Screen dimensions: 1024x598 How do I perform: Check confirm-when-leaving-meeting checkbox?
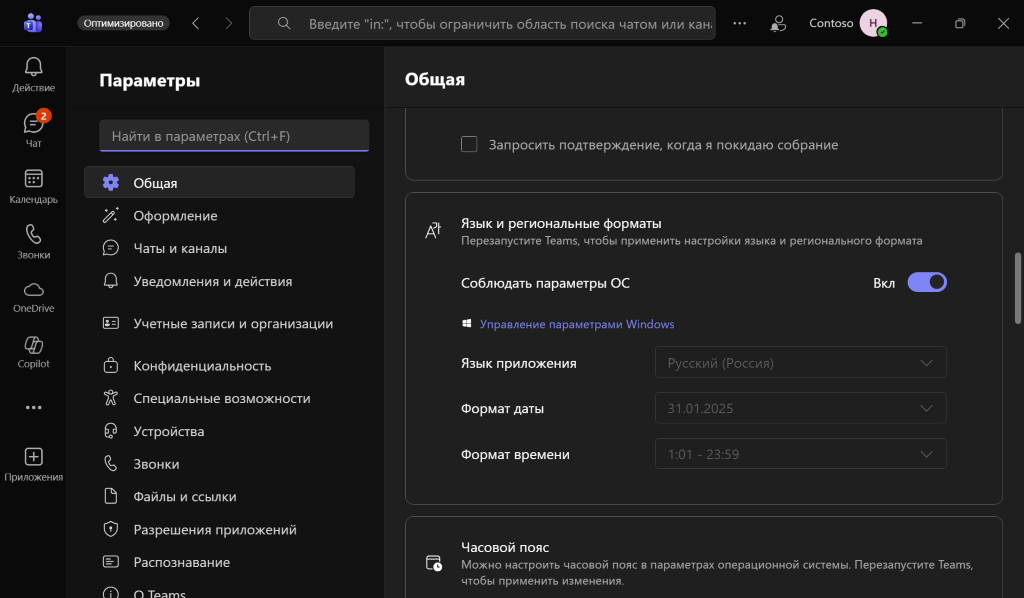pyautogui.click(x=469, y=144)
